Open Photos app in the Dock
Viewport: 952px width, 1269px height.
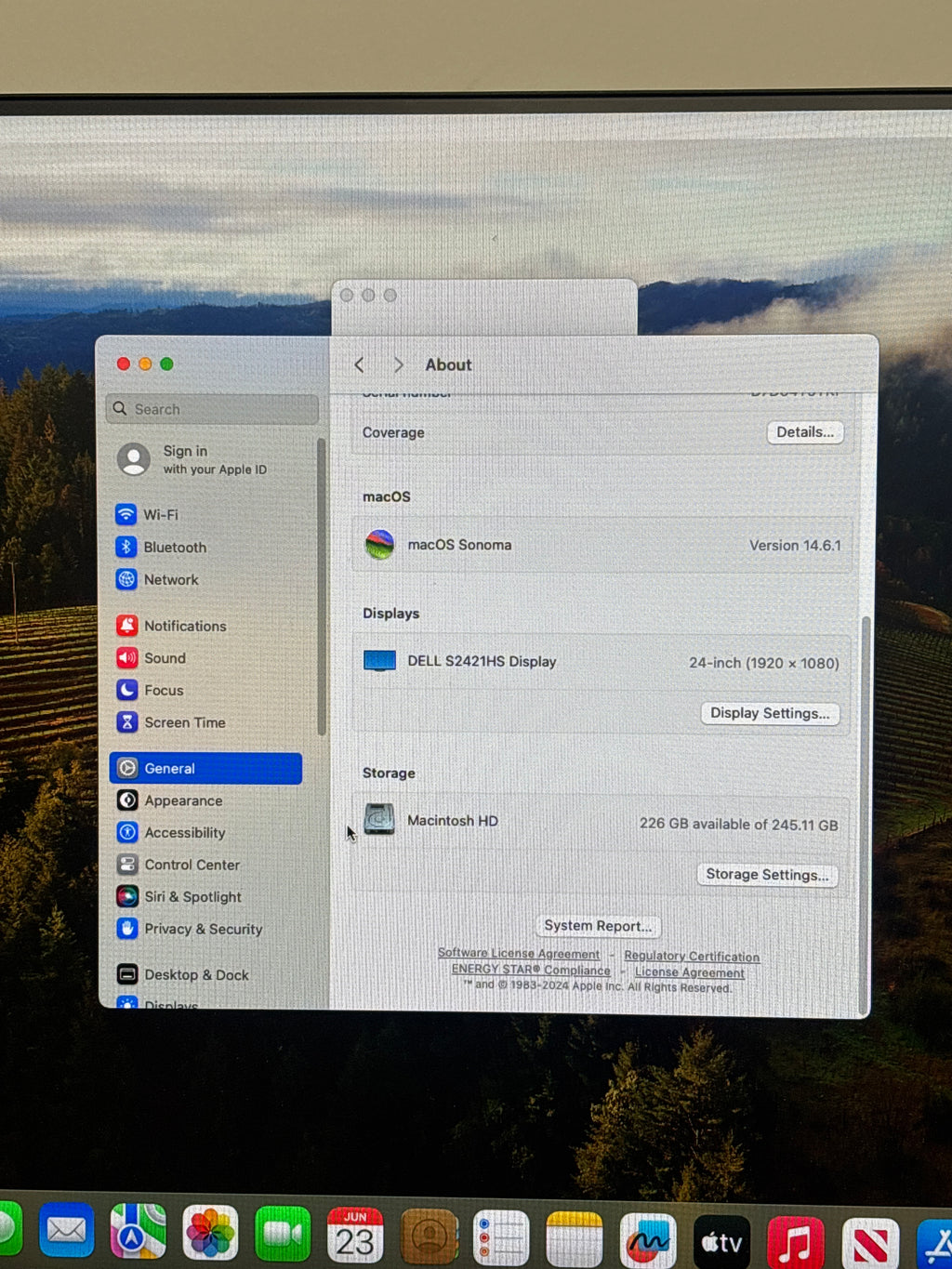point(210,1233)
